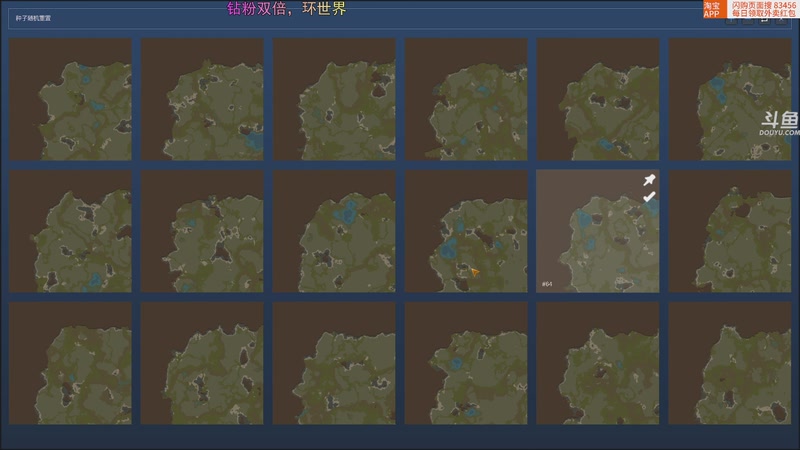Click the #64 label on the highlighted map
Viewport: 800px width, 450px height.
547,284
